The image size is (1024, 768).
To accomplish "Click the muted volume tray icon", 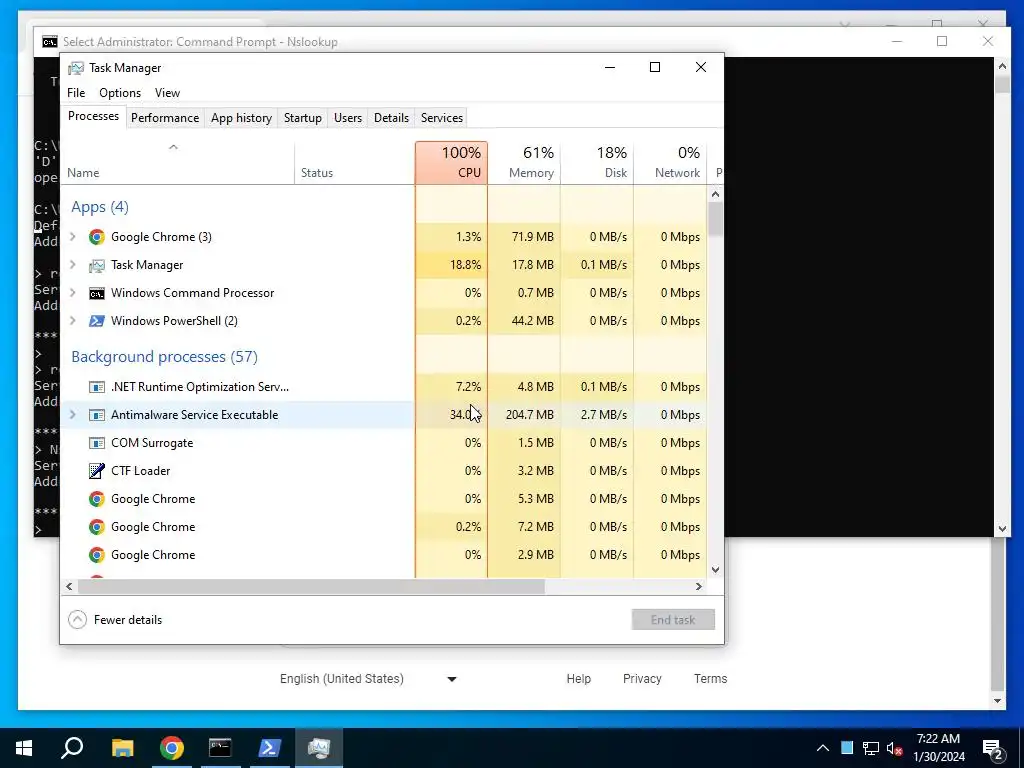I will click(895, 748).
